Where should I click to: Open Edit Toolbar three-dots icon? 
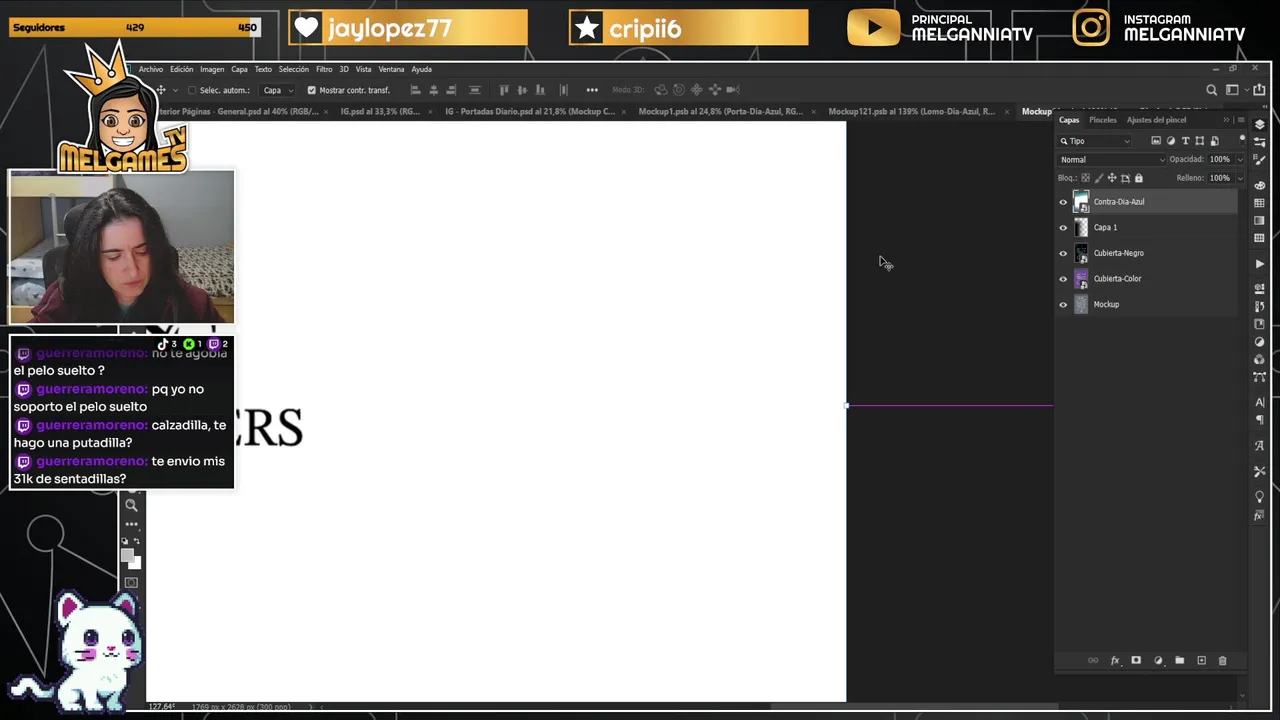point(131,524)
